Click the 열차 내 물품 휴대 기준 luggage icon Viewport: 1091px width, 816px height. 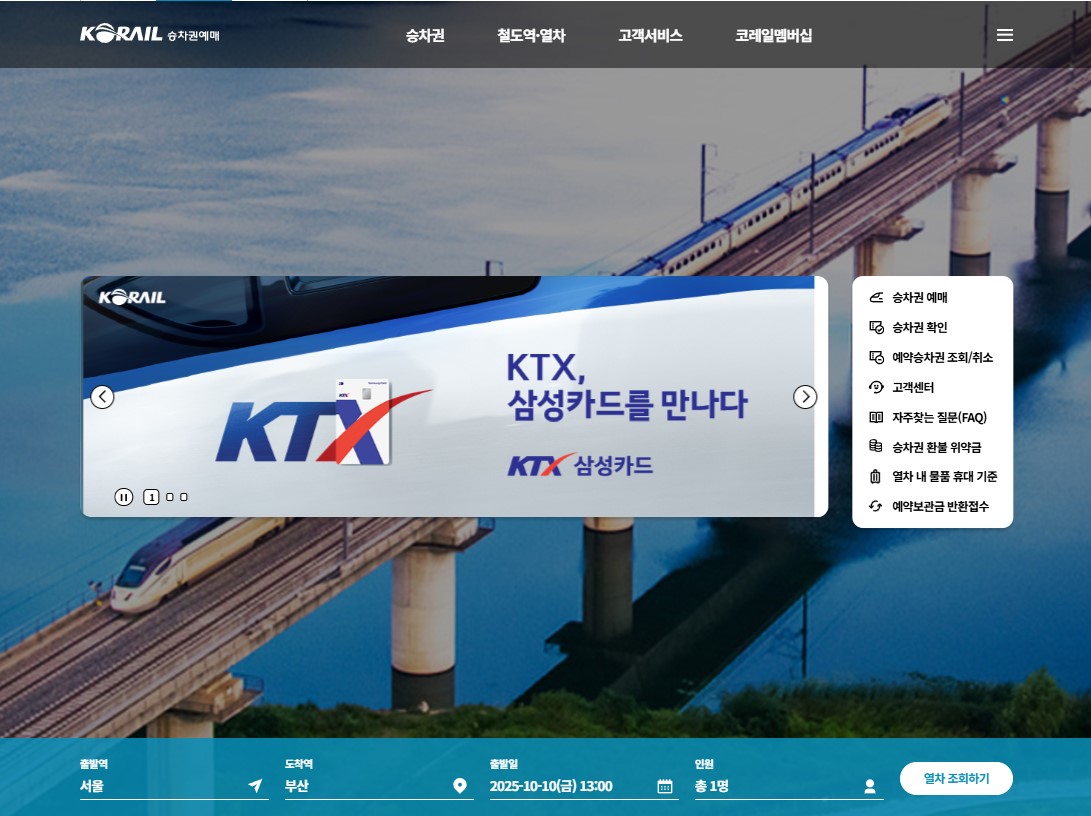coord(876,477)
